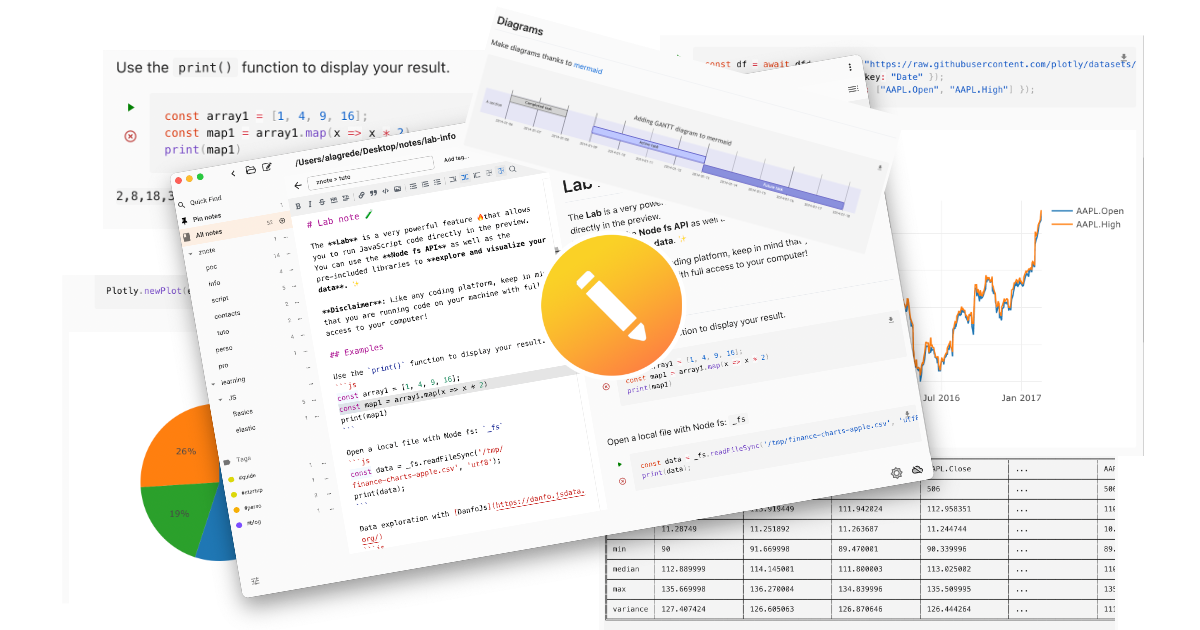Screen dimensions: 1200x630
Task: Select Pin notes in the sidebar
Action: tap(201, 217)
